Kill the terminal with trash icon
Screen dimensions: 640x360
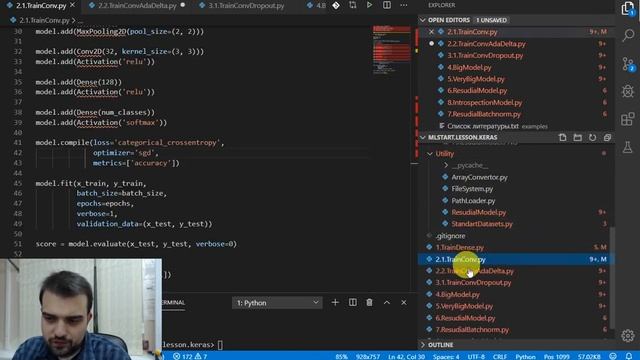pyautogui.click(x=369, y=302)
